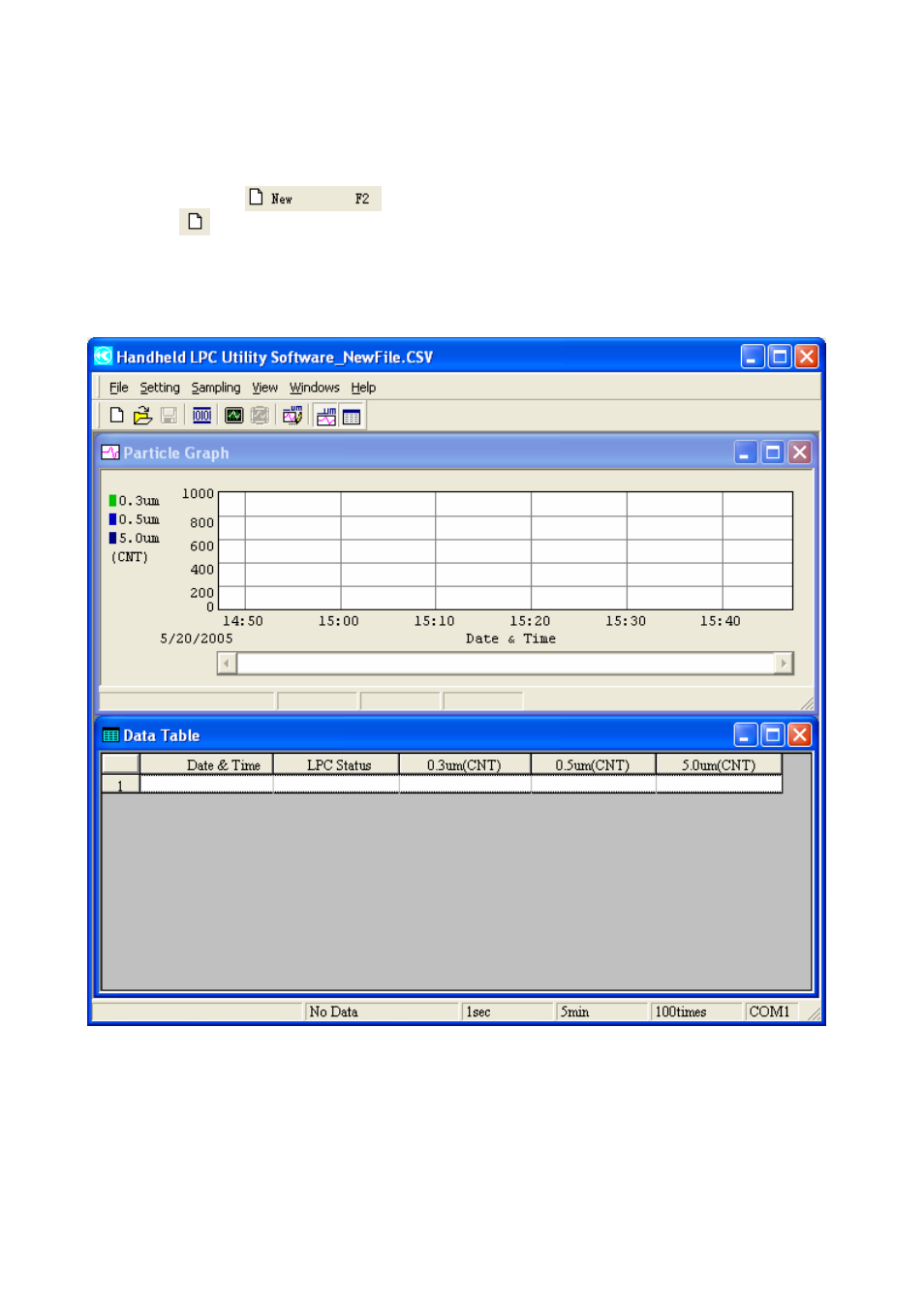This screenshot has width=924, height=1308.
Task: Open the Windows menu
Action: tap(314, 388)
